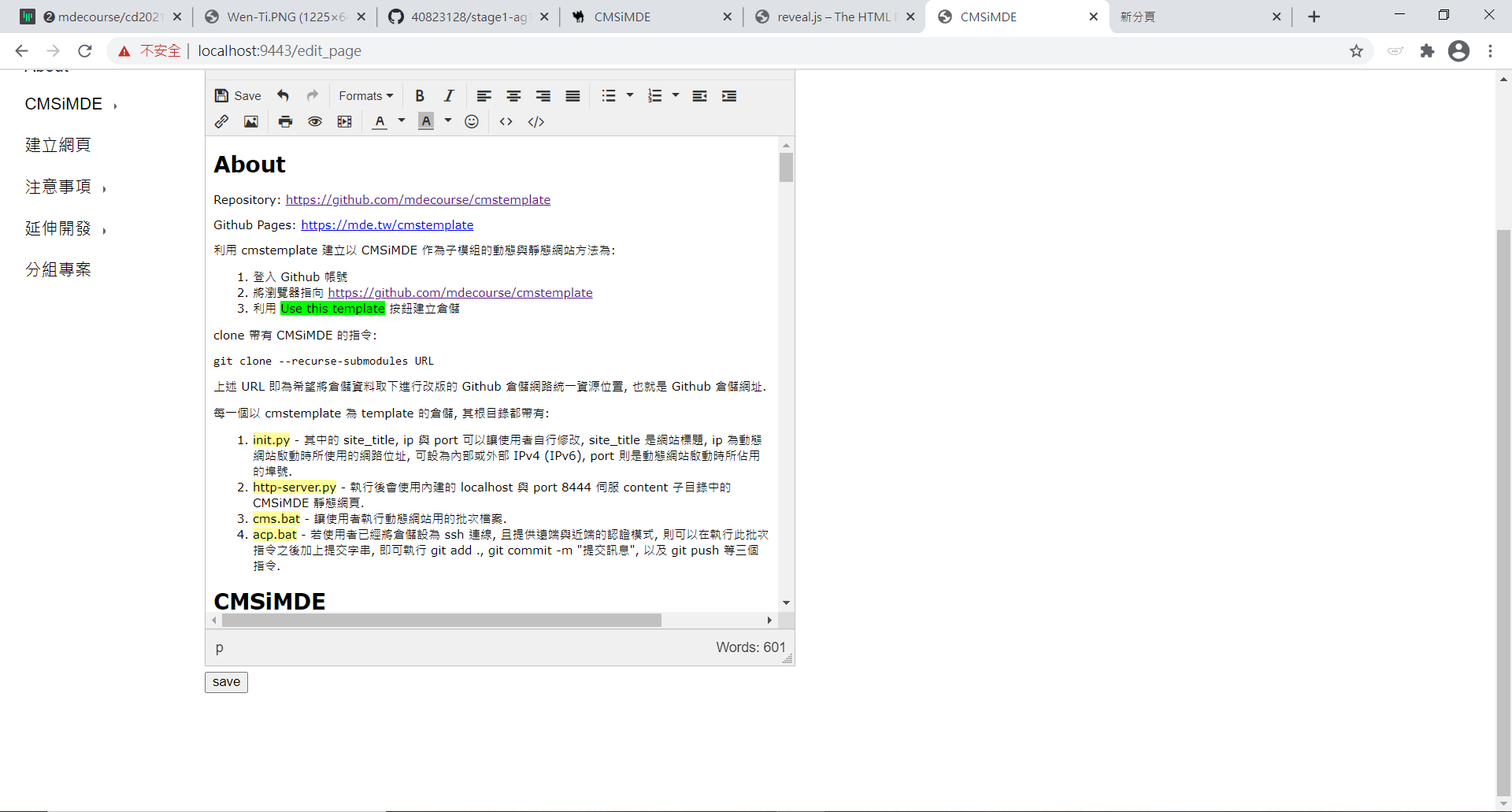Justify the text

(x=573, y=96)
